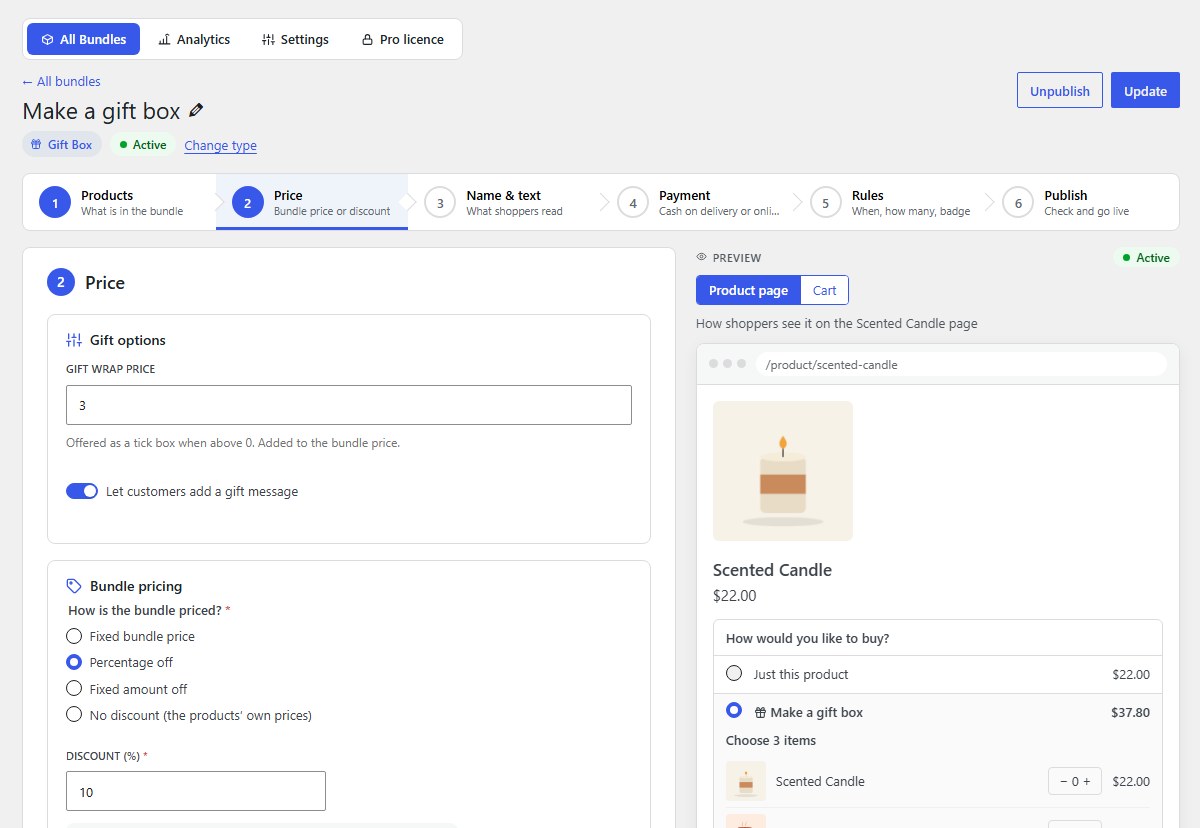Screen dimensions: 1200x828
Task: Jump to step 3 Name & text
Action: pyautogui.click(x=504, y=202)
